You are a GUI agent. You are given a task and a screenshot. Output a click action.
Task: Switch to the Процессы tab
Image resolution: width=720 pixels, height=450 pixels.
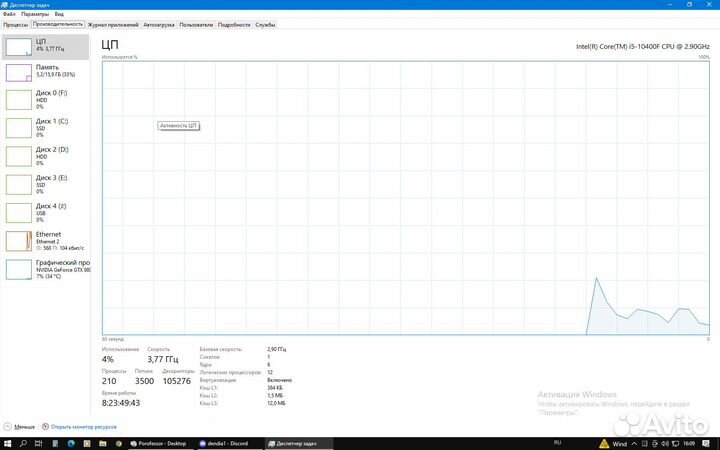pos(16,25)
